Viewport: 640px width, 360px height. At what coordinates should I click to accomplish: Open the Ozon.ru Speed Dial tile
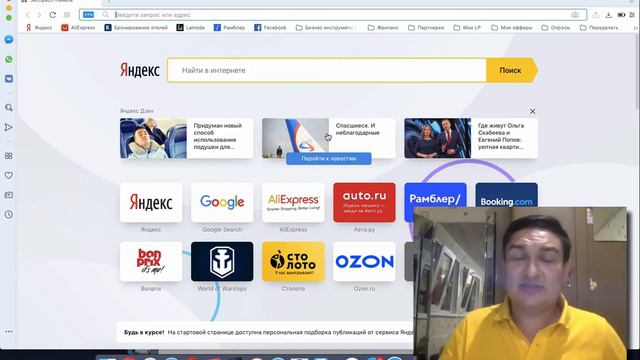364,262
